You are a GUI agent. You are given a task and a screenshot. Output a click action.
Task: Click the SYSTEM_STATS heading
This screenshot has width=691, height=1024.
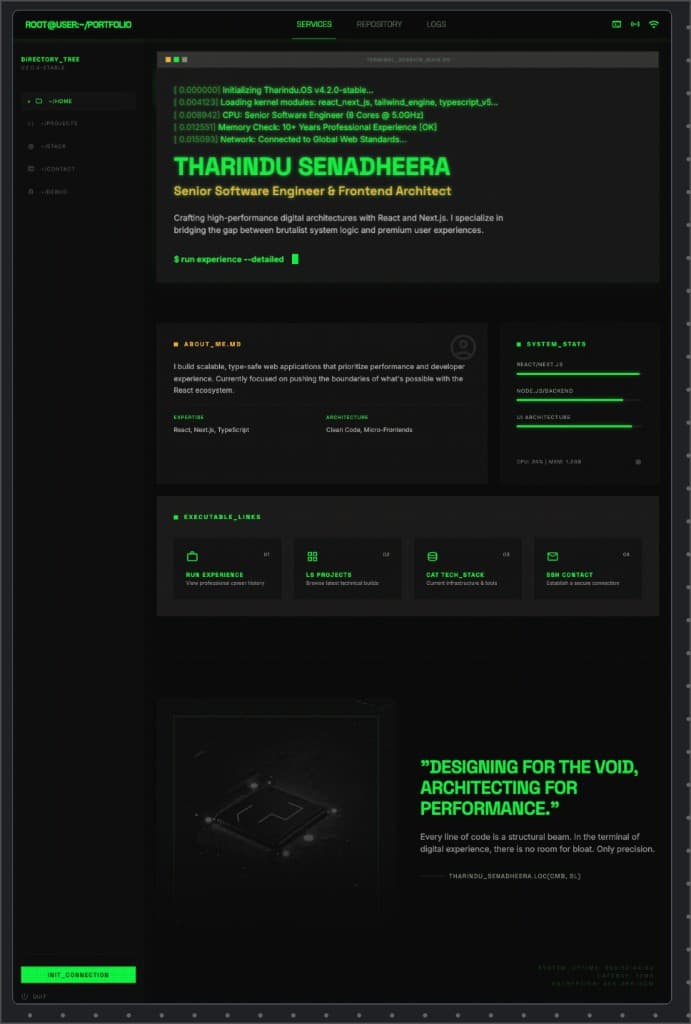pyautogui.click(x=556, y=344)
